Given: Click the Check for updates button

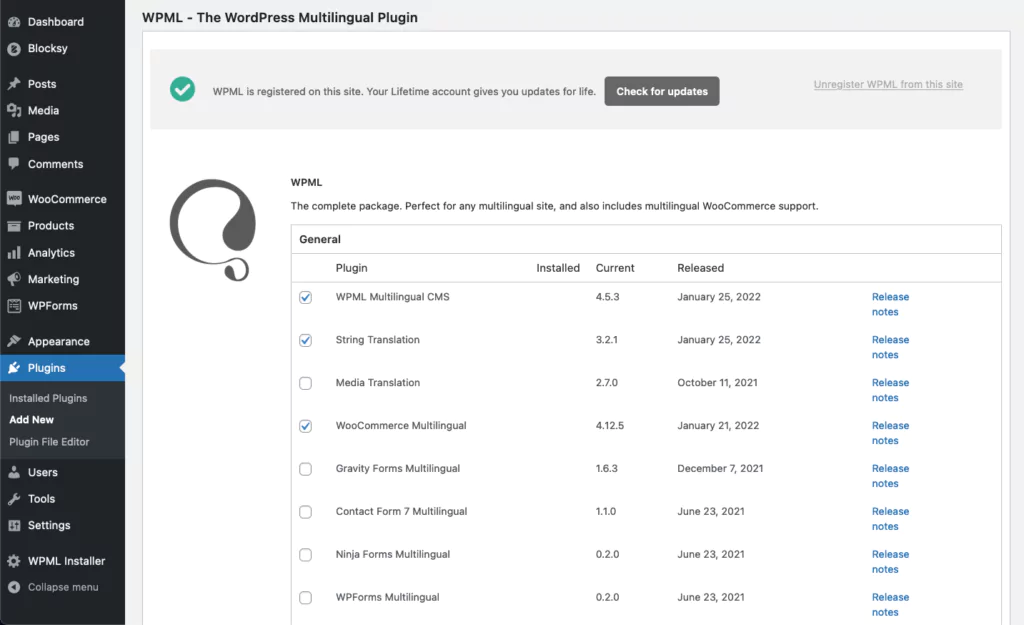Looking at the screenshot, I should coord(662,91).
